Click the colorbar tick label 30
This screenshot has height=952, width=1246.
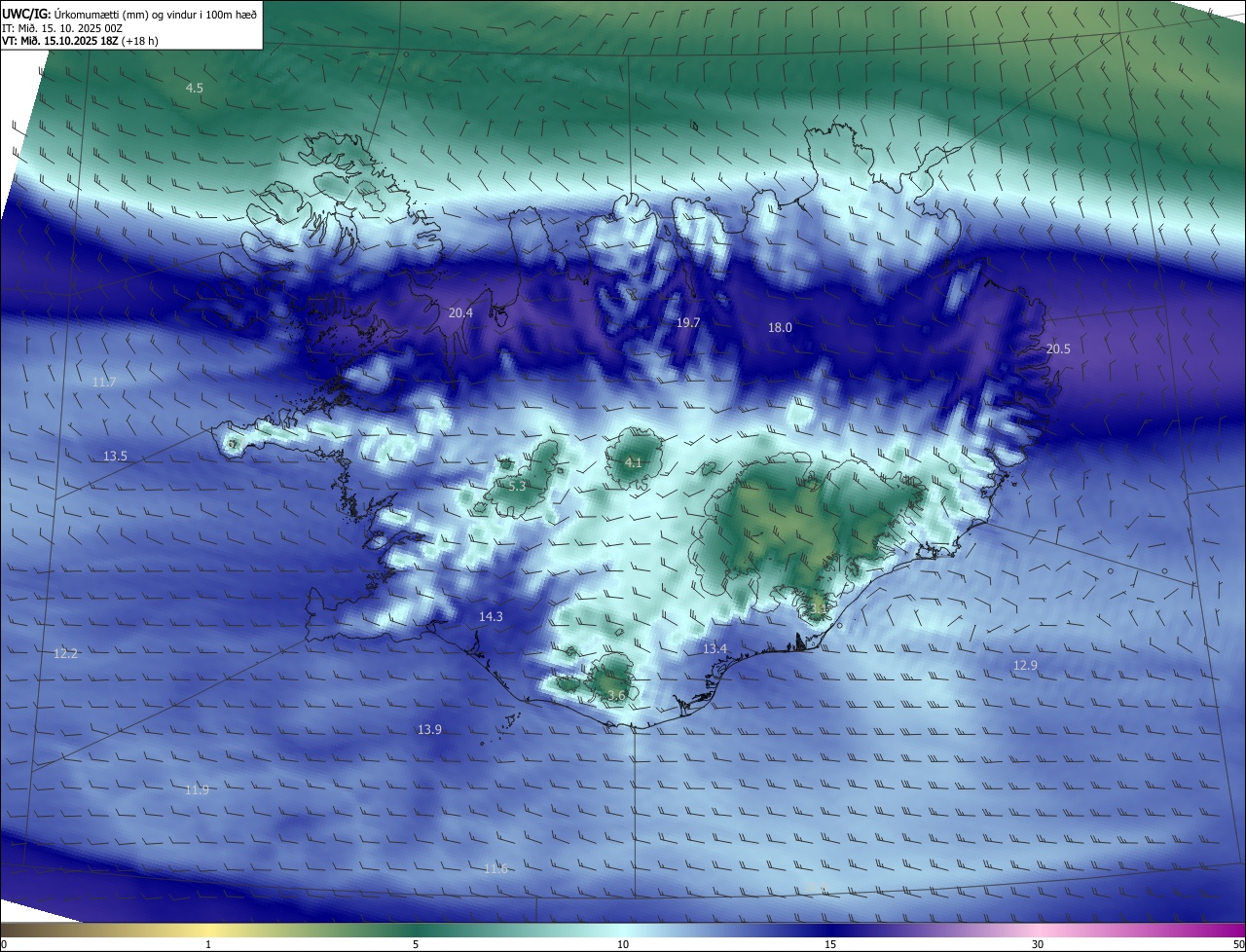tap(1038, 944)
